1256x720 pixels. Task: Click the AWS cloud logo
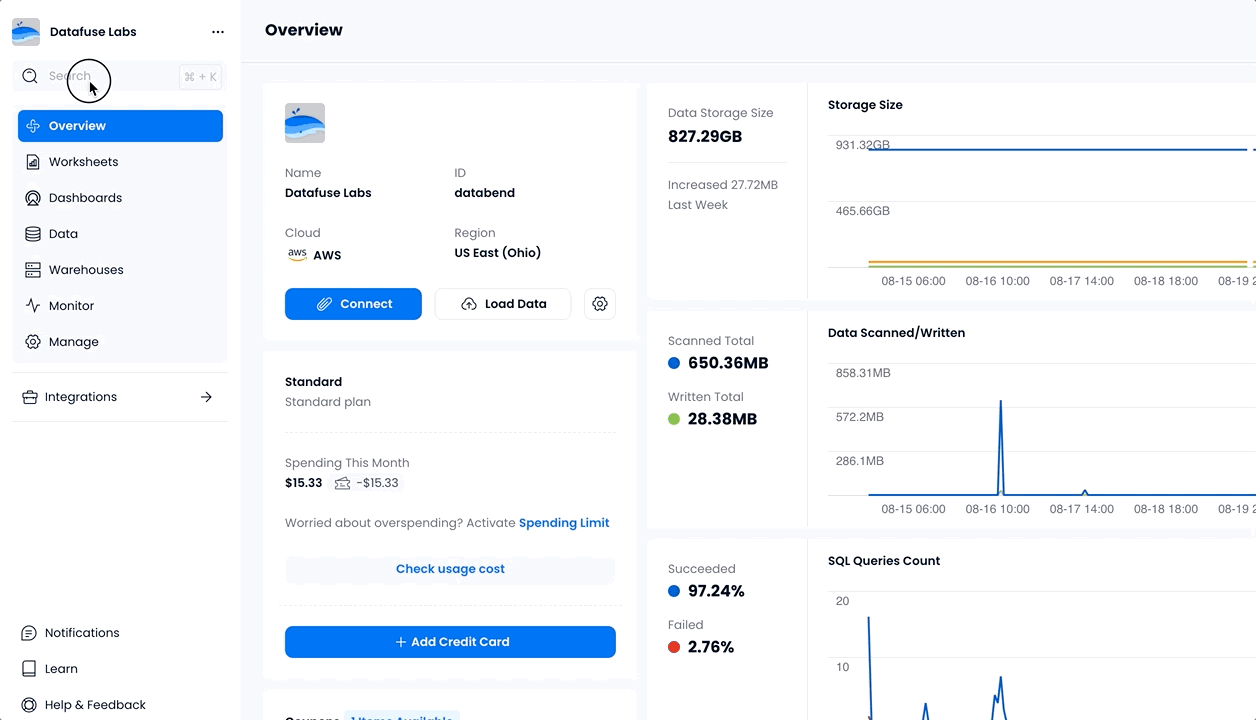coord(297,254)
